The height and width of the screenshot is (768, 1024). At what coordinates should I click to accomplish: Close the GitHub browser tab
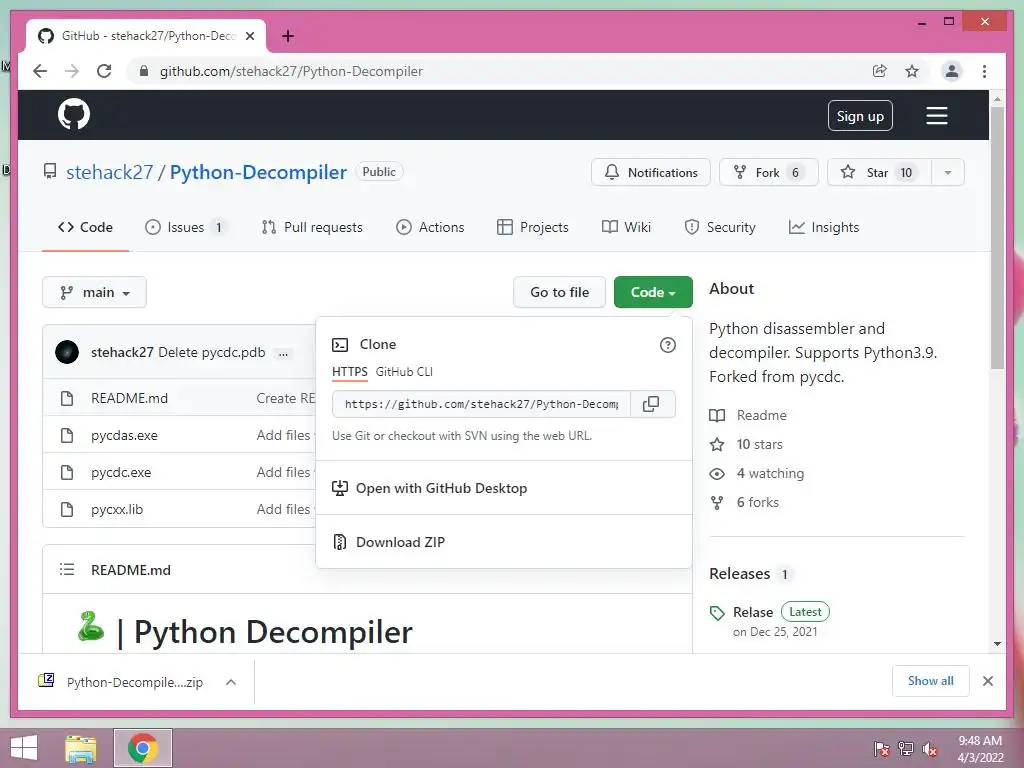click(x=249, y=36)
